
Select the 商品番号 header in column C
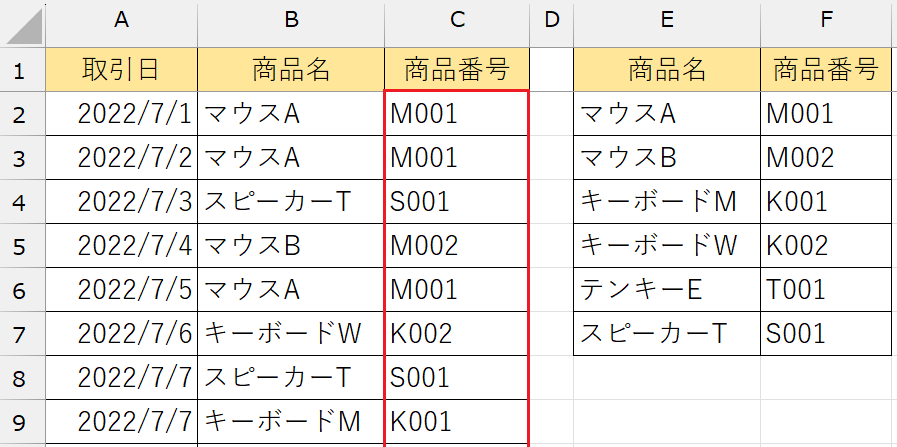(456, 69)
